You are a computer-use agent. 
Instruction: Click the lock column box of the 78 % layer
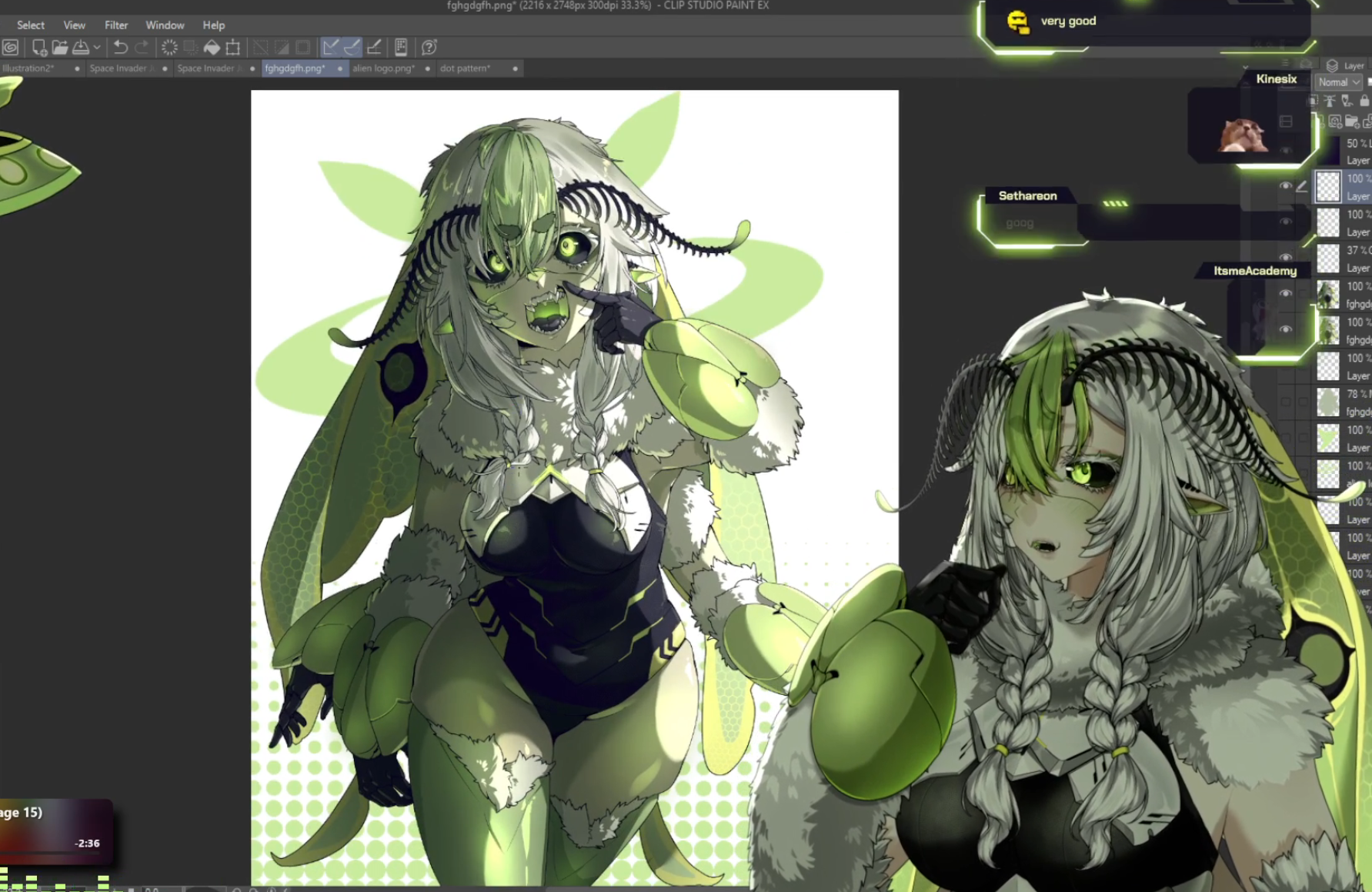(x=1302, y=402)
